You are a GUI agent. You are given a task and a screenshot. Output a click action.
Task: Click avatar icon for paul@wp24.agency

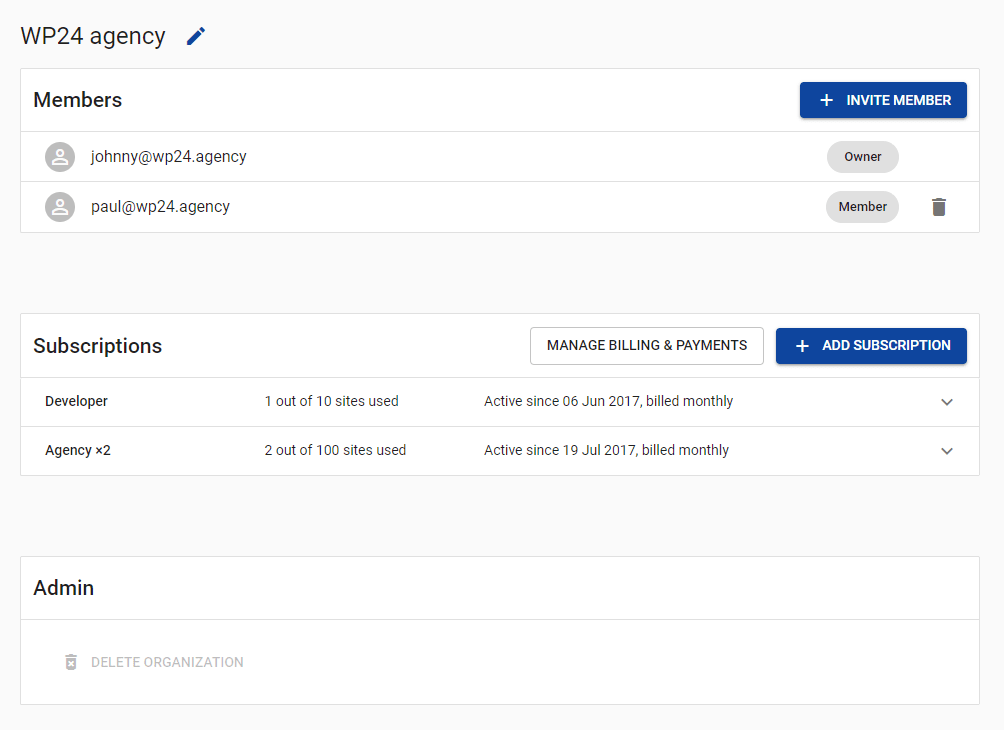point(60,207)
